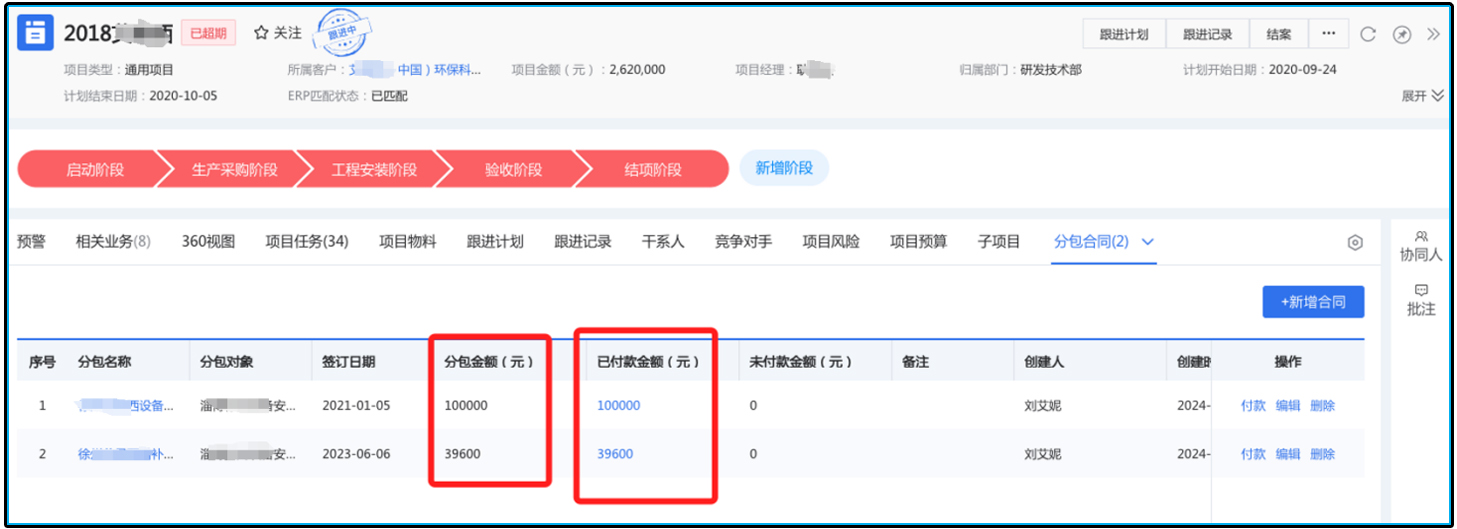Click the pin icon in top toolbar
Image resolution: width=1457 pixels, height=529 pixels.
click(x=1402, y=34)
